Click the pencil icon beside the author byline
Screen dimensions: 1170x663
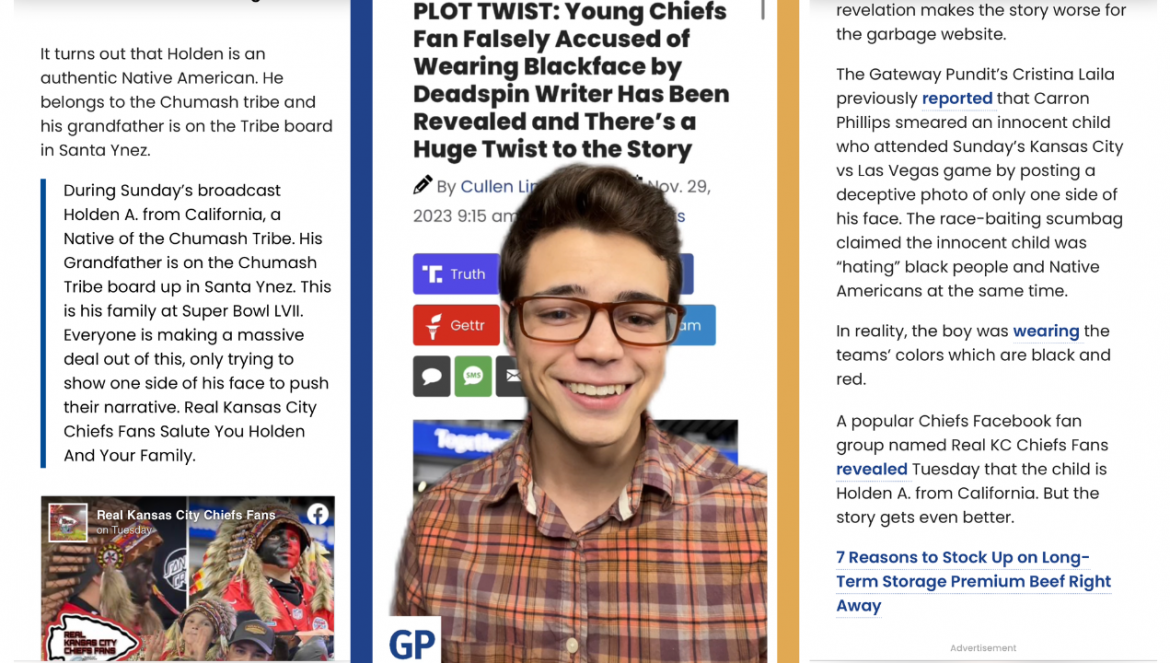click(422, 184)
